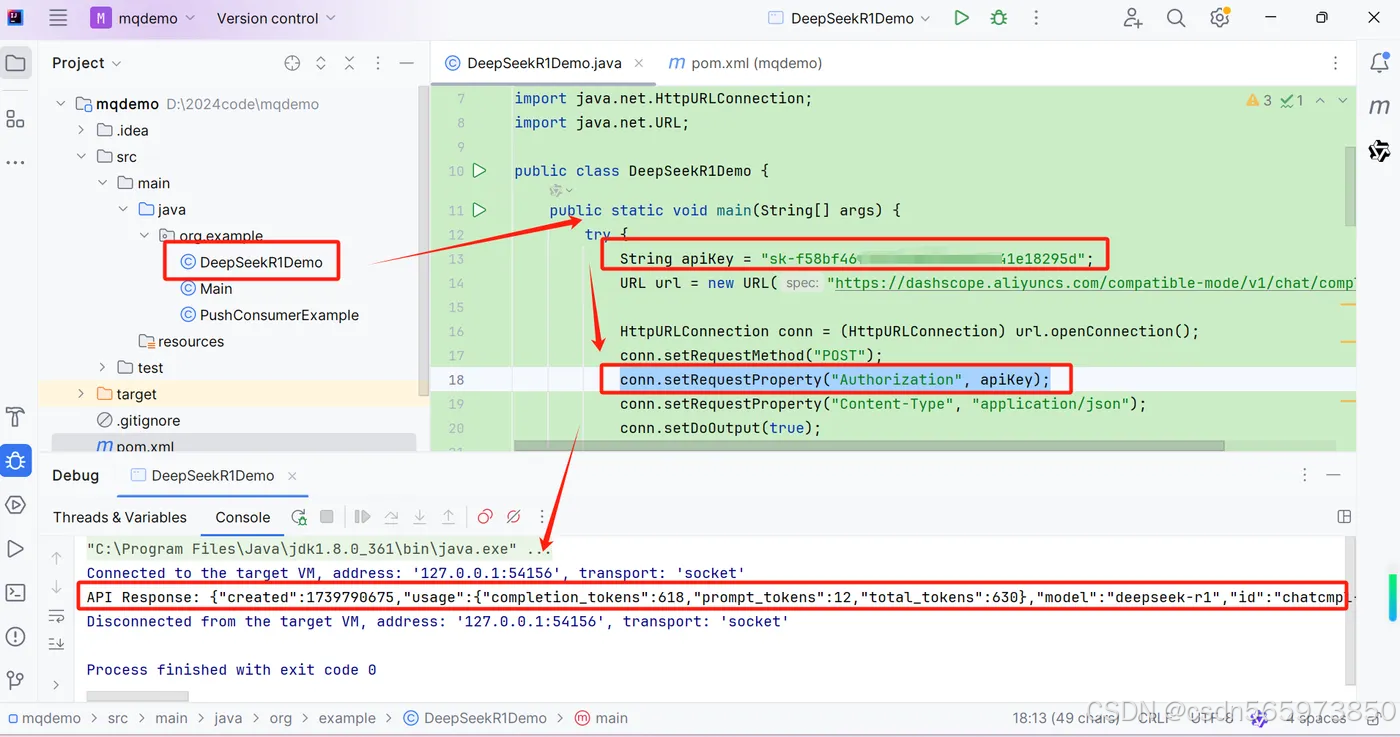Stop the debug process
The height and width of the screenshot is (737, 1400).
326,517
